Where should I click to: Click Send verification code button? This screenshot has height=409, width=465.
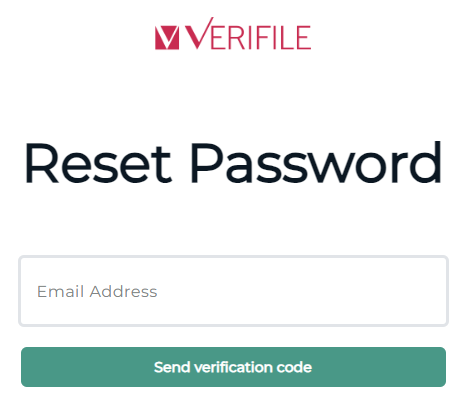(233, 367)
